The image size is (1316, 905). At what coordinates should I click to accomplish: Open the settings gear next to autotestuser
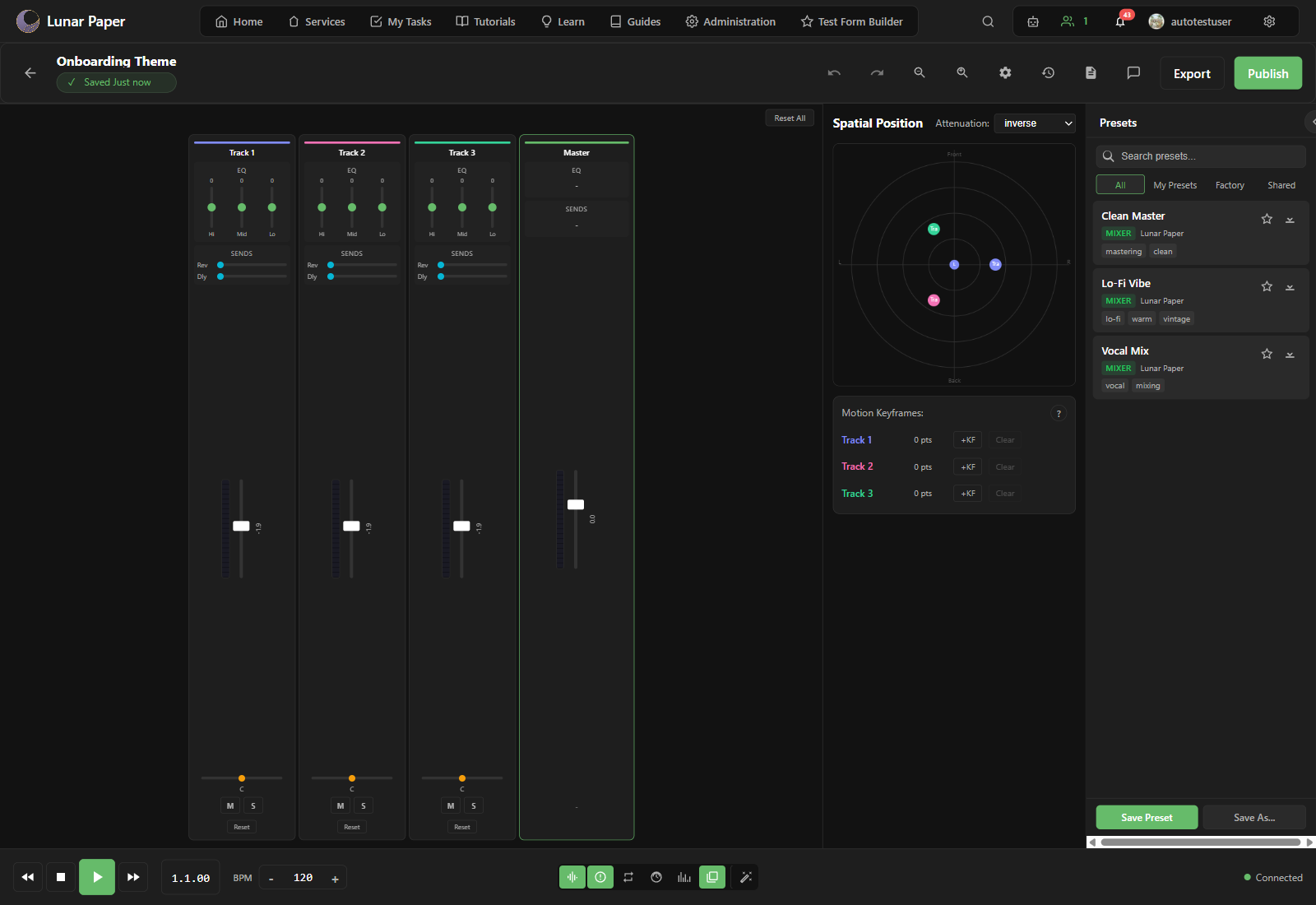1269,21
